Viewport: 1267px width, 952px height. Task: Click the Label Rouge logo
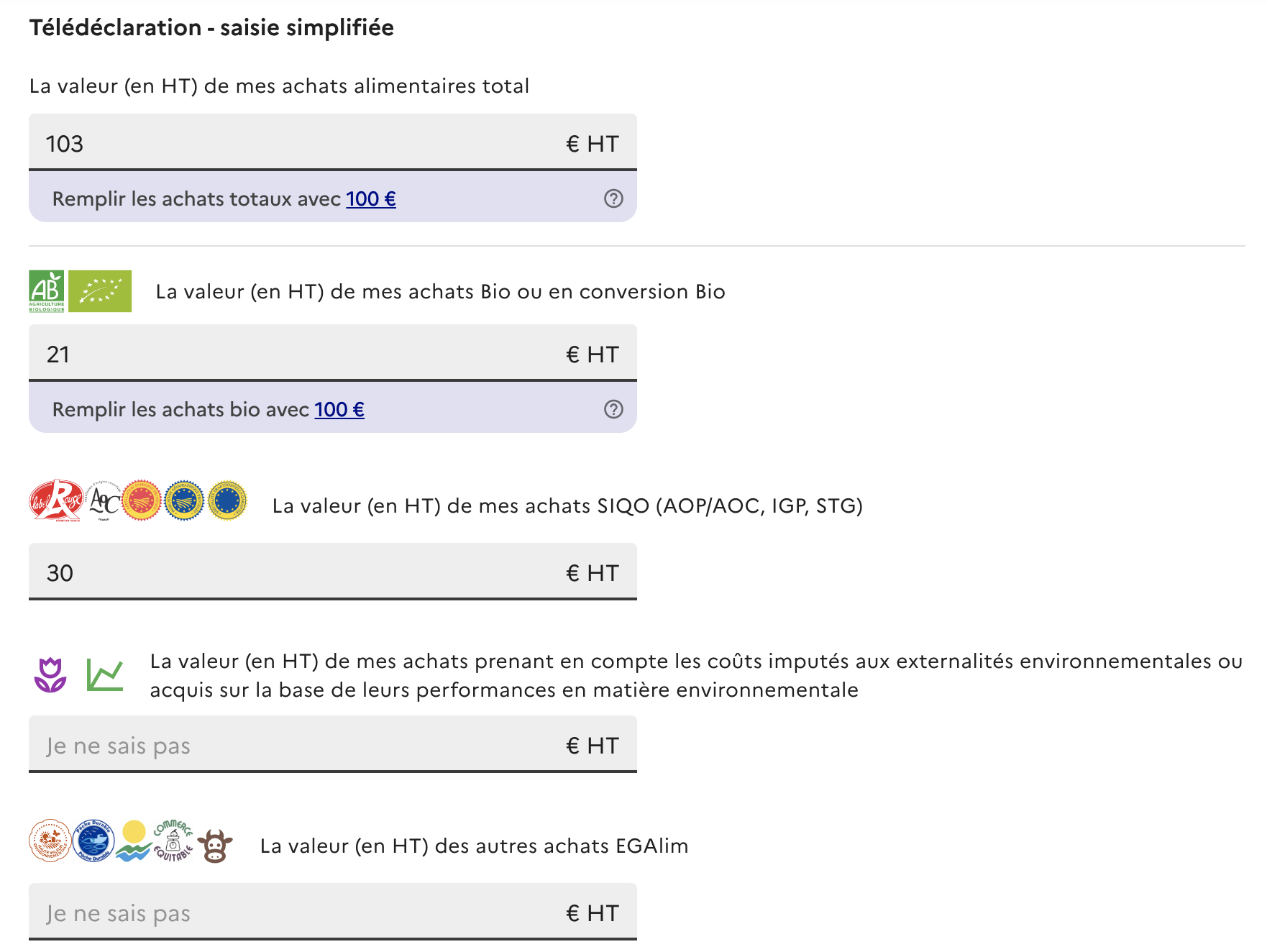click(x=55, y=500)
